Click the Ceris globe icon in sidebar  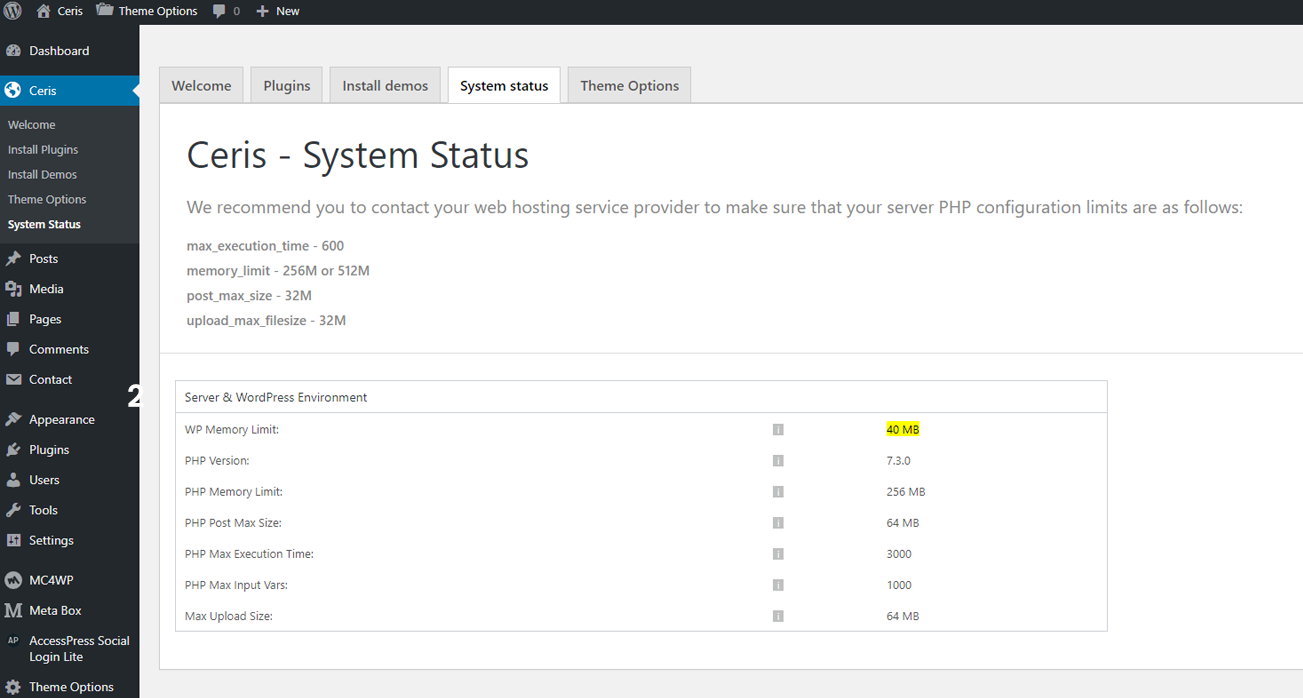click(x=13, y=90)
